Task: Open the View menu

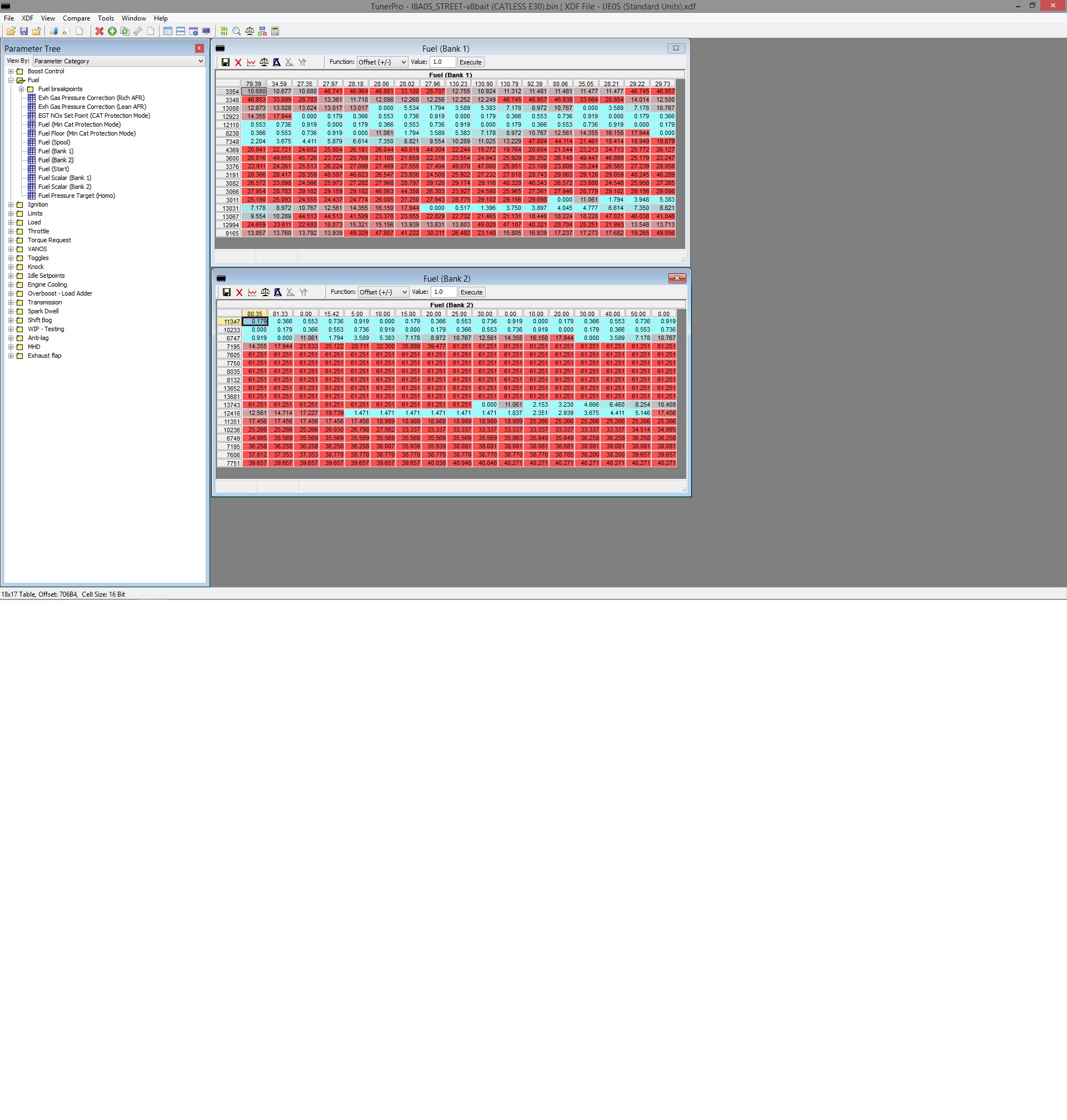Action: point(48,18)
